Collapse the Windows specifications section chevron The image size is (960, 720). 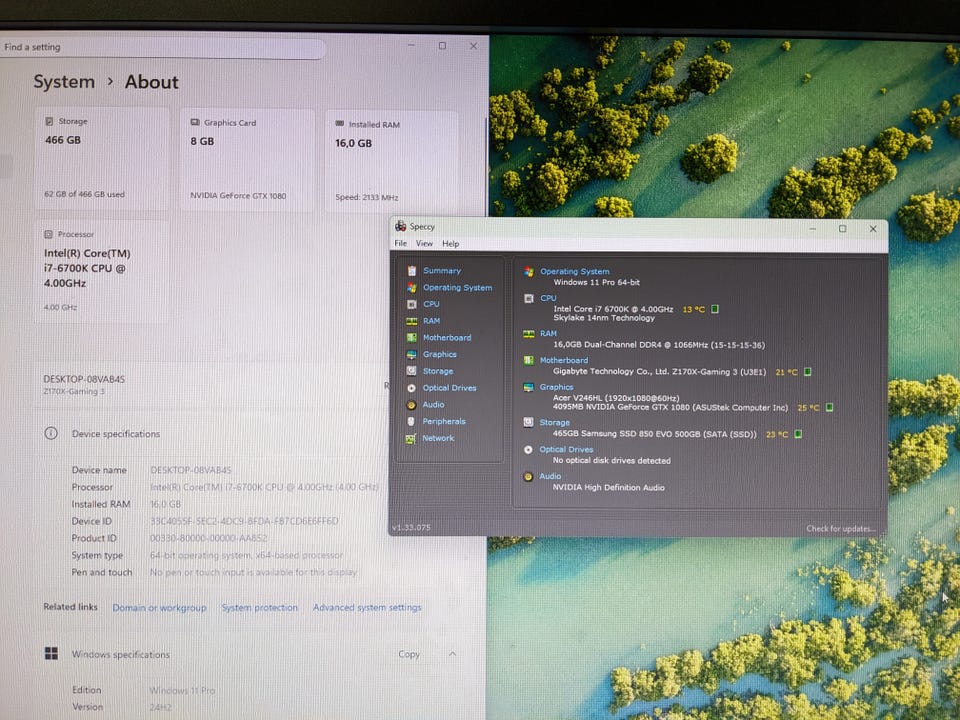(x=452, y=654)
